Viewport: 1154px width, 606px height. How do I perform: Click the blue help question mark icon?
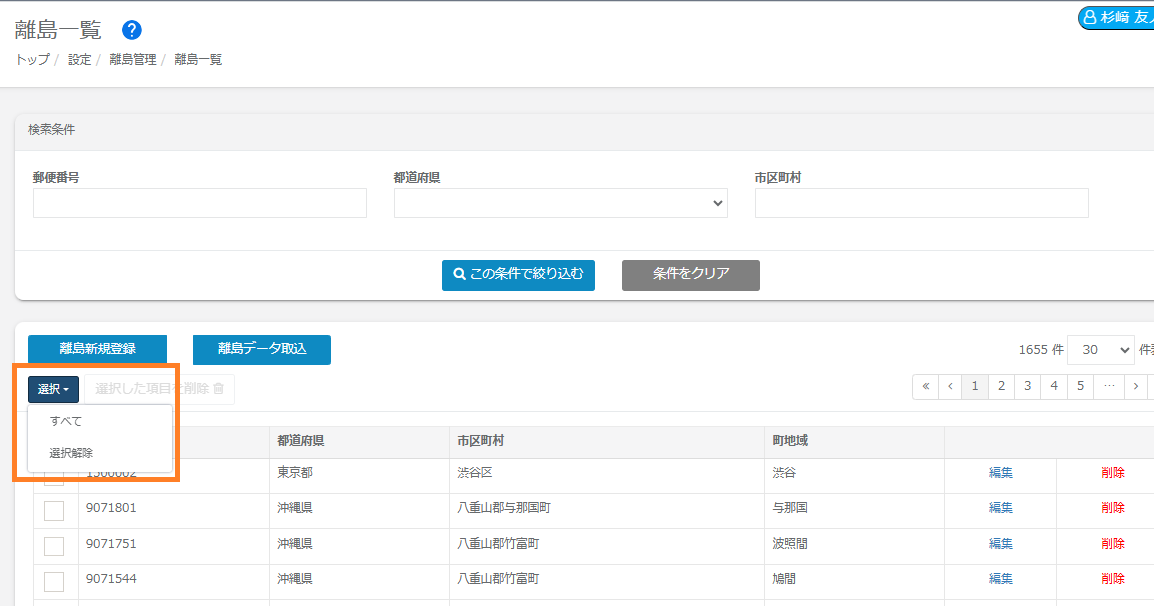pos(132,30)
